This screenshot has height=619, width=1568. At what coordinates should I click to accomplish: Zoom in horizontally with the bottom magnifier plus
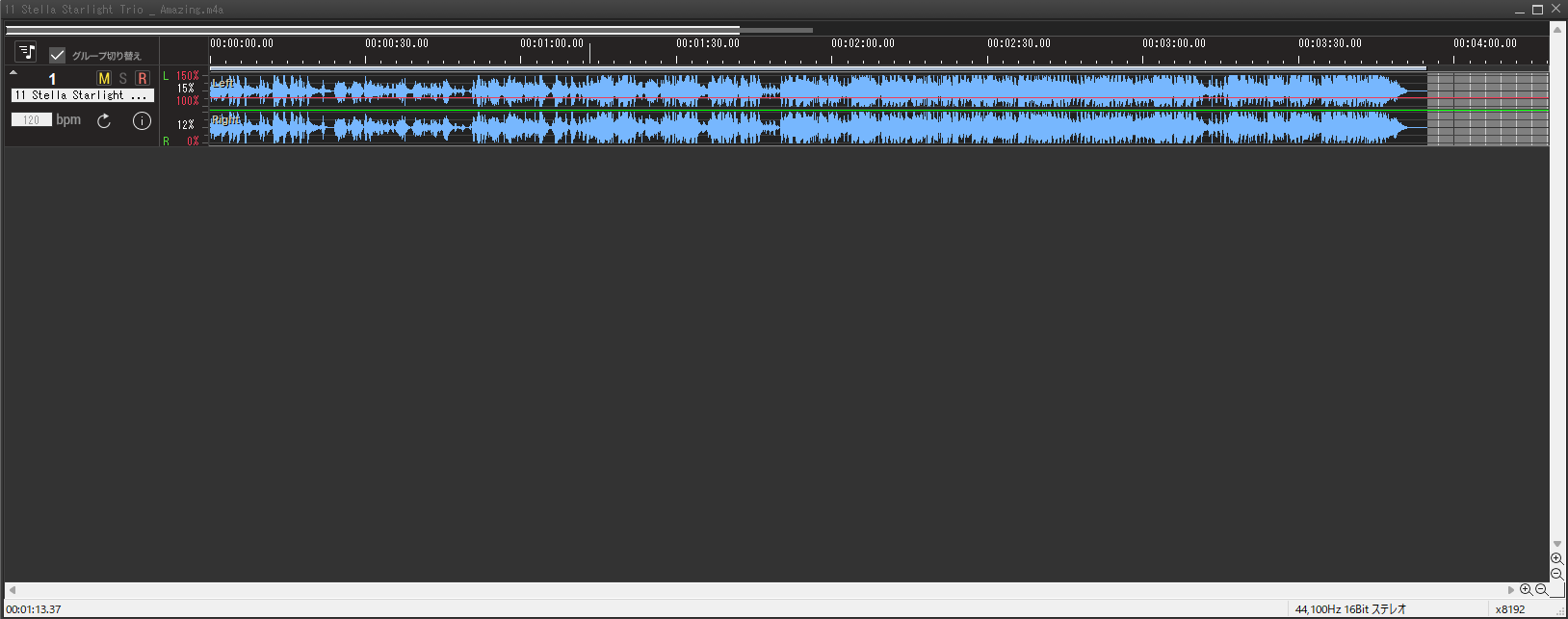[1526, 590]
